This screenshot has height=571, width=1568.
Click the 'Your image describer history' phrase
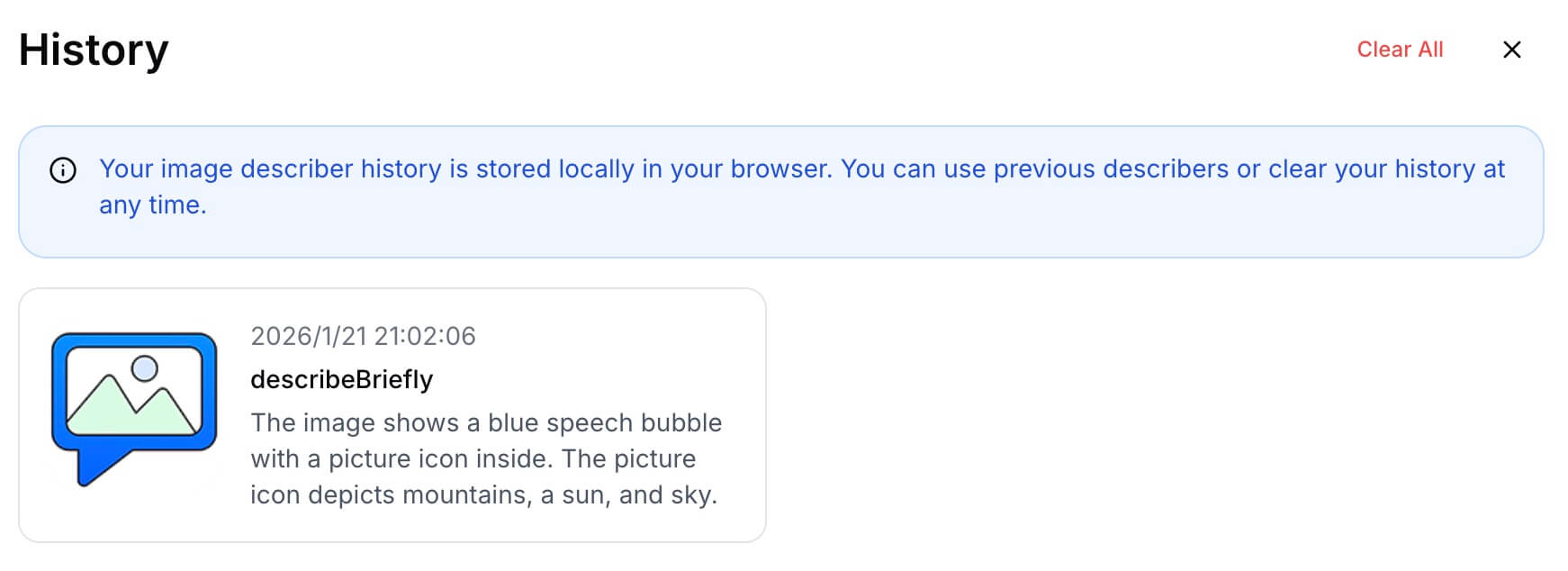(x=270, y=169)
